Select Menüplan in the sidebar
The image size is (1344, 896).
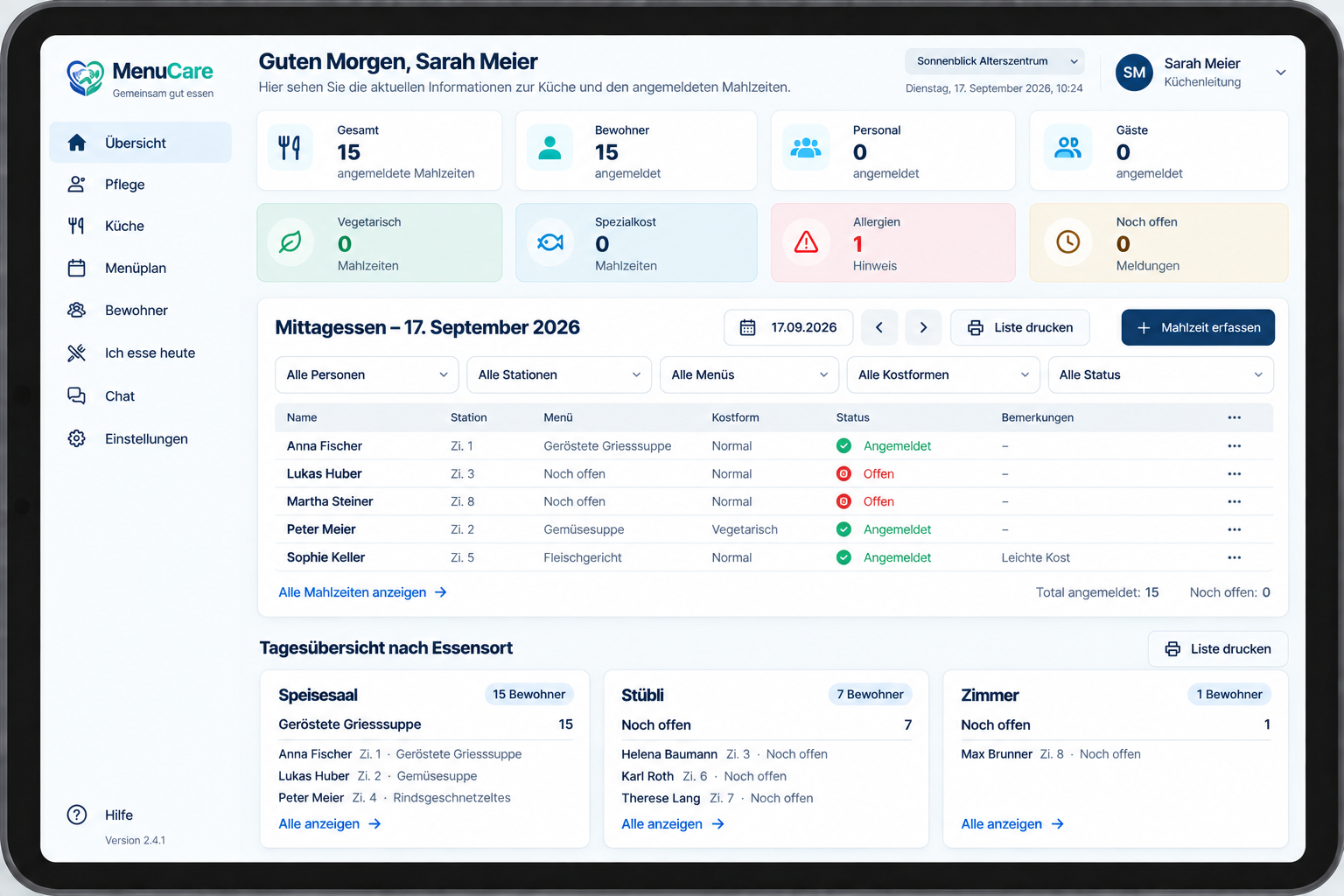coord(140,268)
